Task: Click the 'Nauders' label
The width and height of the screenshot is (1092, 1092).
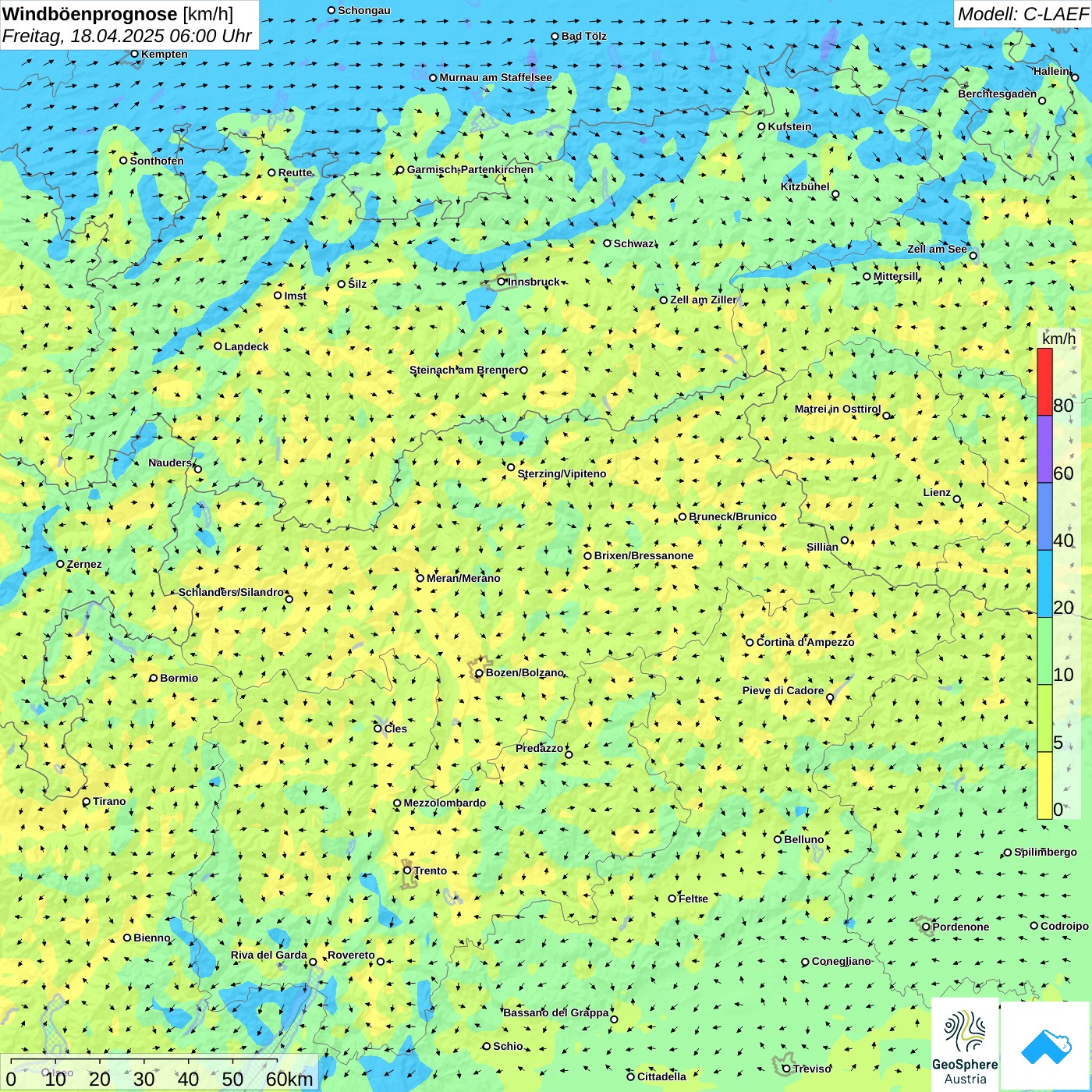Action: coord(170,463)
